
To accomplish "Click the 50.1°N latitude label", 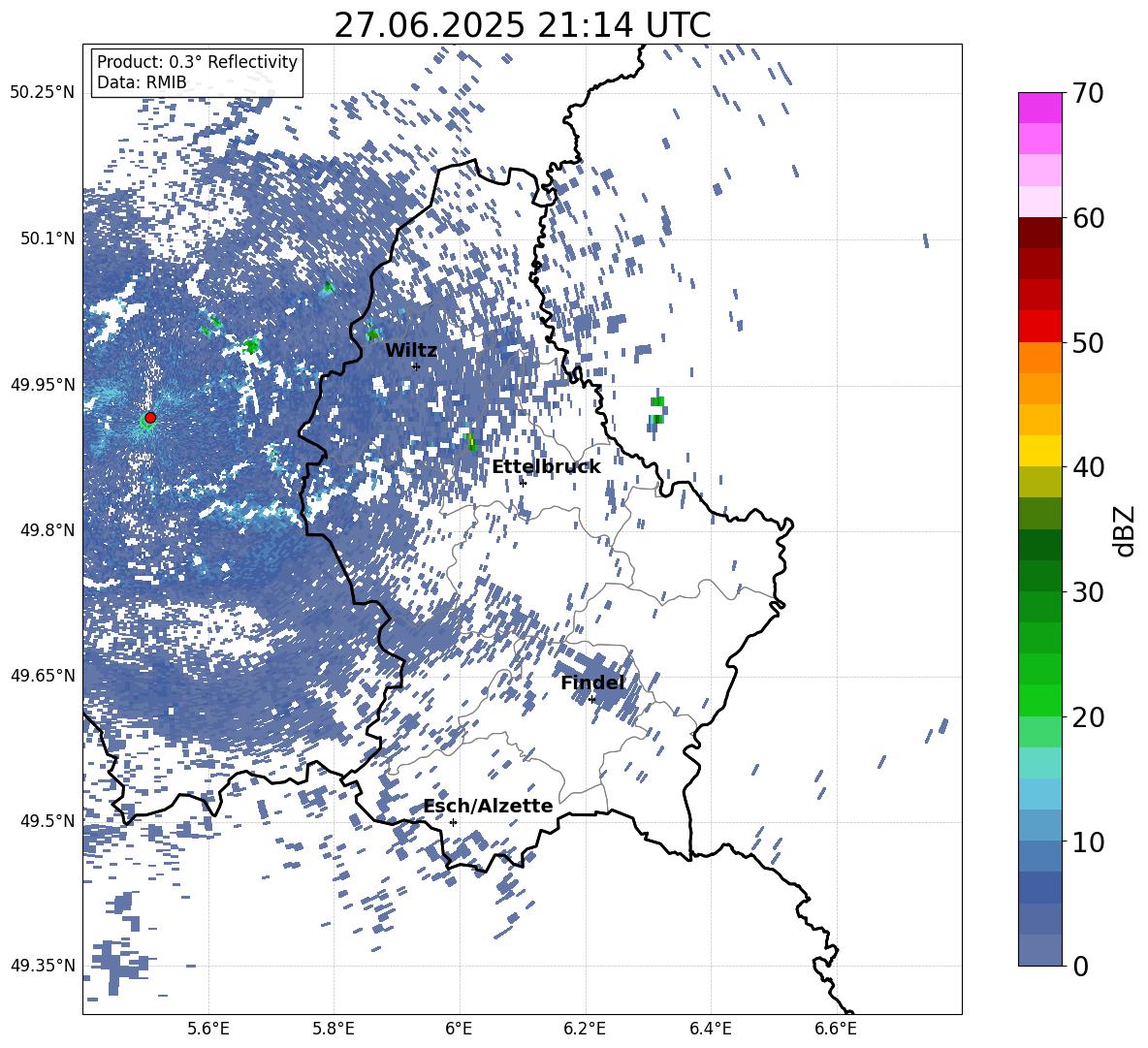I will tap(48, 238).
